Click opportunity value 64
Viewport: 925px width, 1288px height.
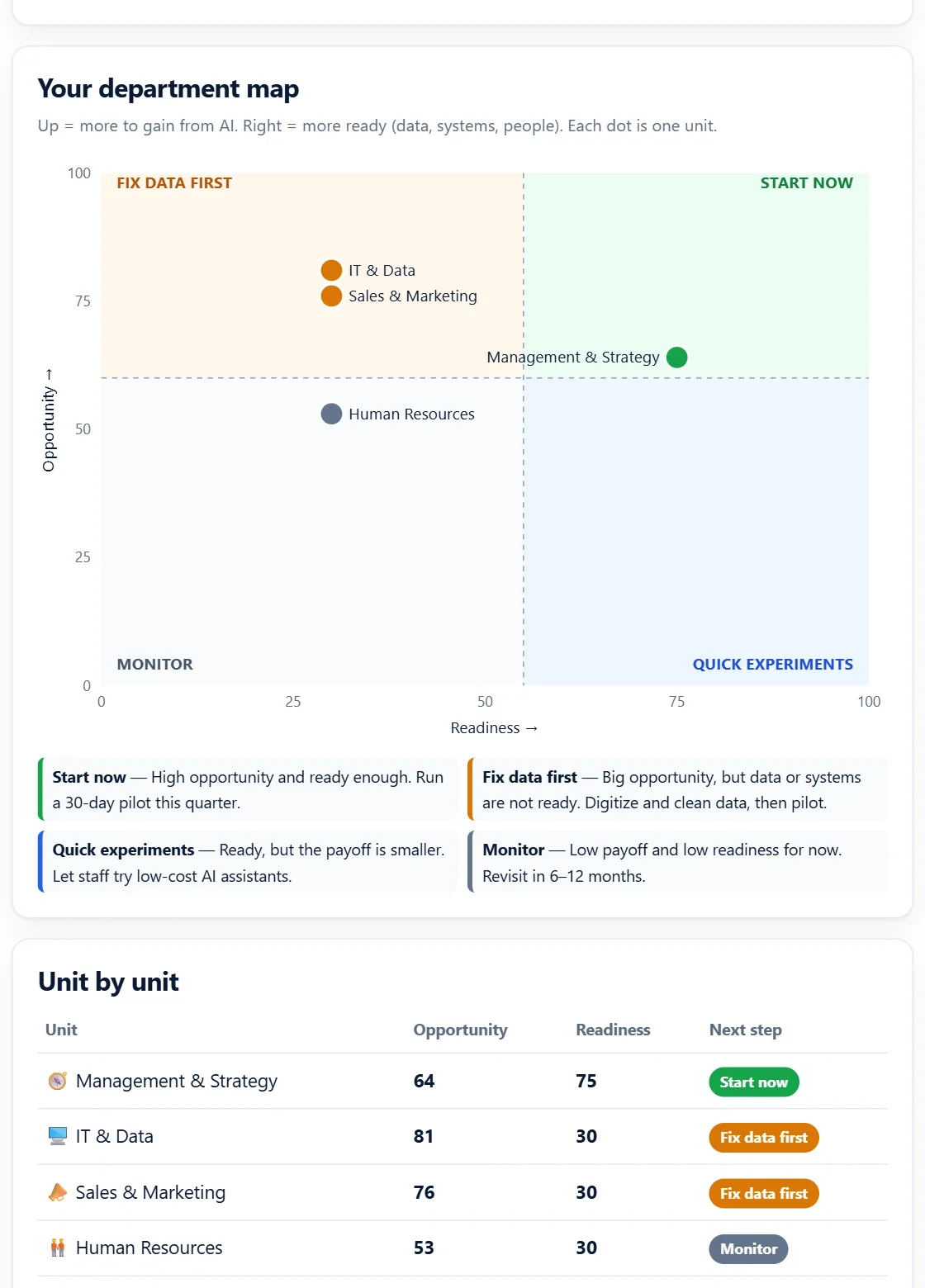424,1081
